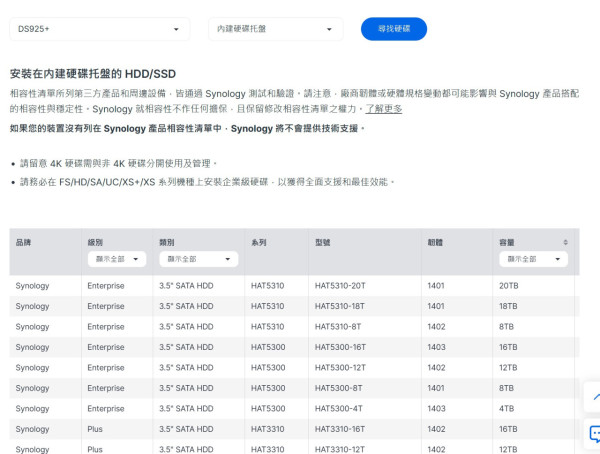The image size is (600, 454).
Task: Open the 內建硬碟托盤 dropdown
Action: click(x=276, y=29)
